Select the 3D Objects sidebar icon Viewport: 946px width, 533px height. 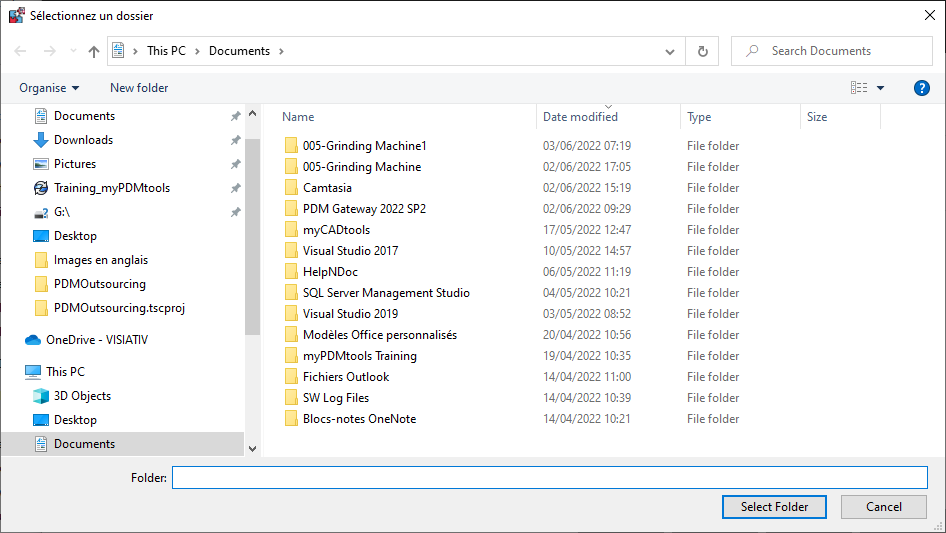pos(41,396)
